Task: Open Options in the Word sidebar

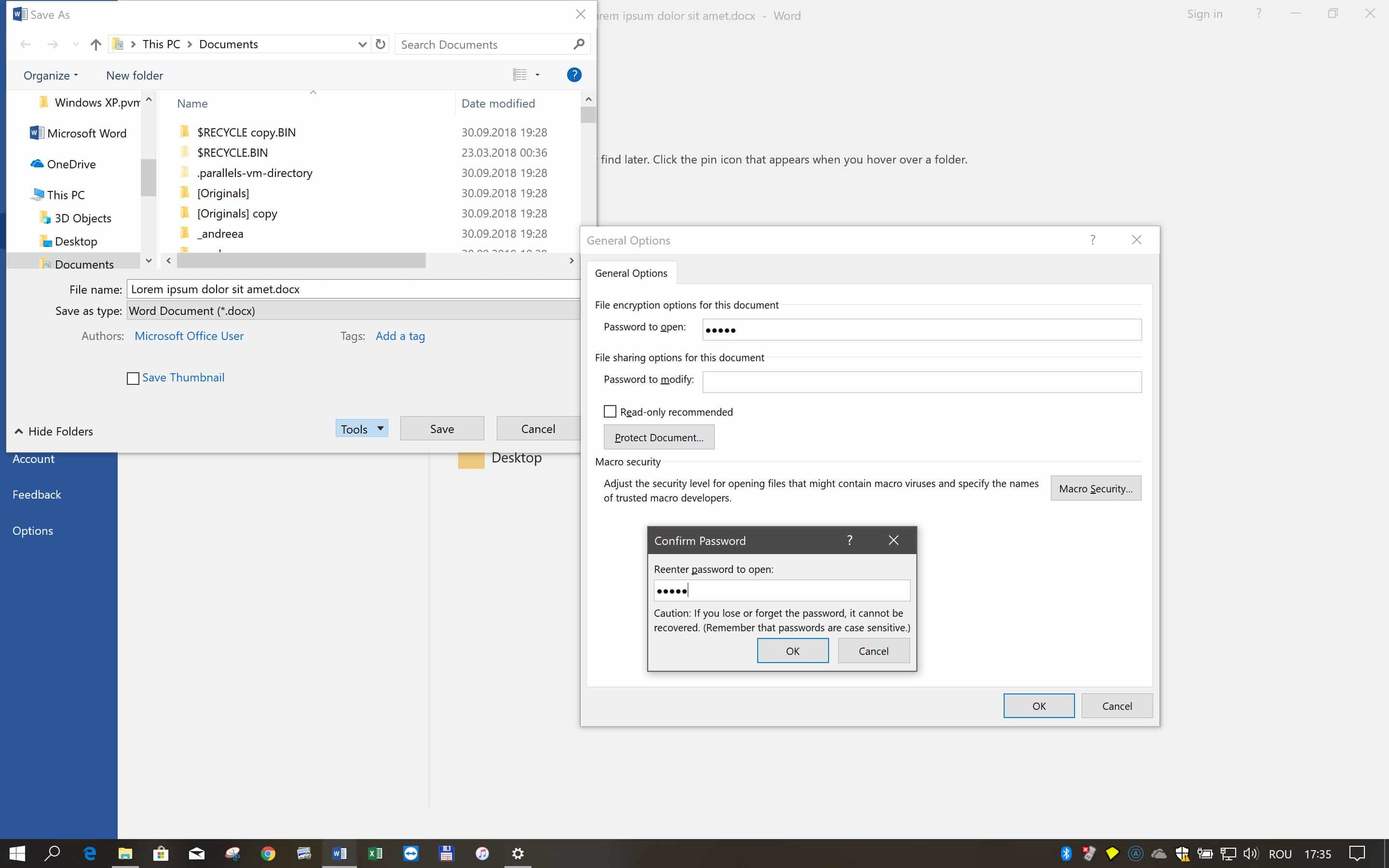Action: coord(33,530)
